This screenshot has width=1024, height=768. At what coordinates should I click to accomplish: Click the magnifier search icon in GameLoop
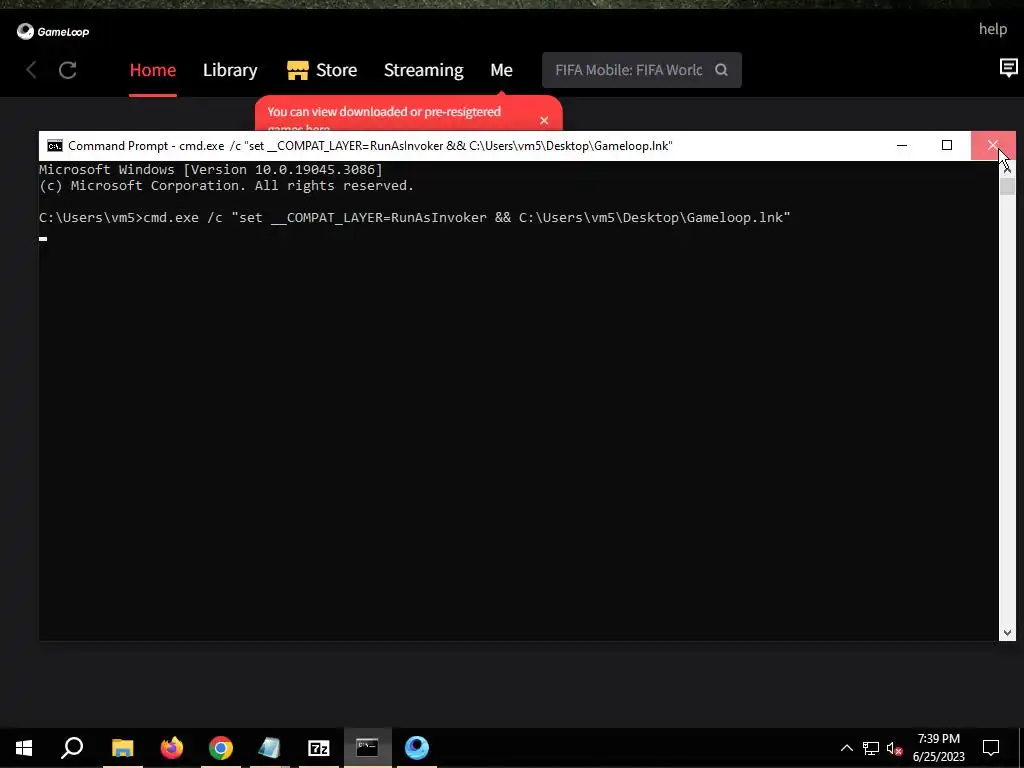[721, 70]
